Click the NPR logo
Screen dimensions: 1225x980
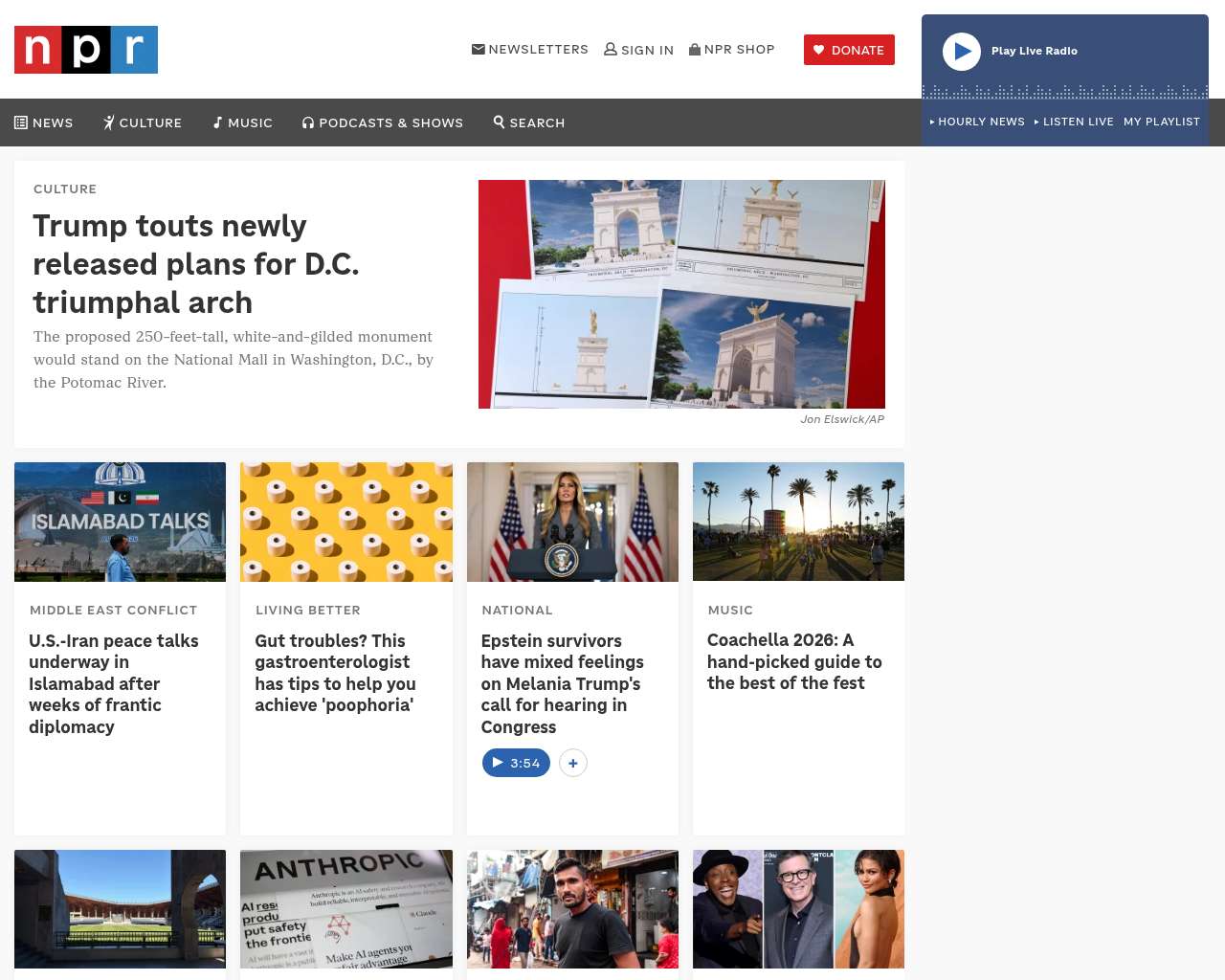tap(86, 50)
